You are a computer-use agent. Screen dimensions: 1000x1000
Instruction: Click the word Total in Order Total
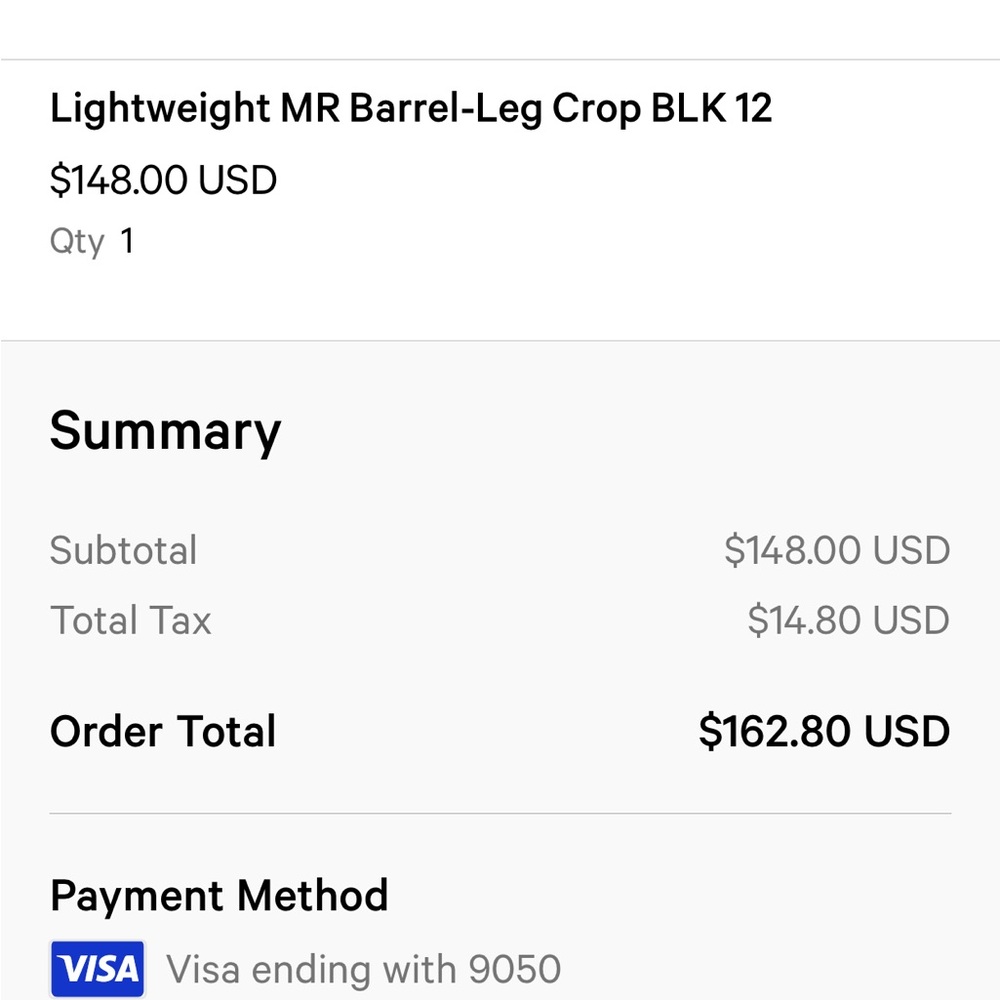tap(226, 731)
